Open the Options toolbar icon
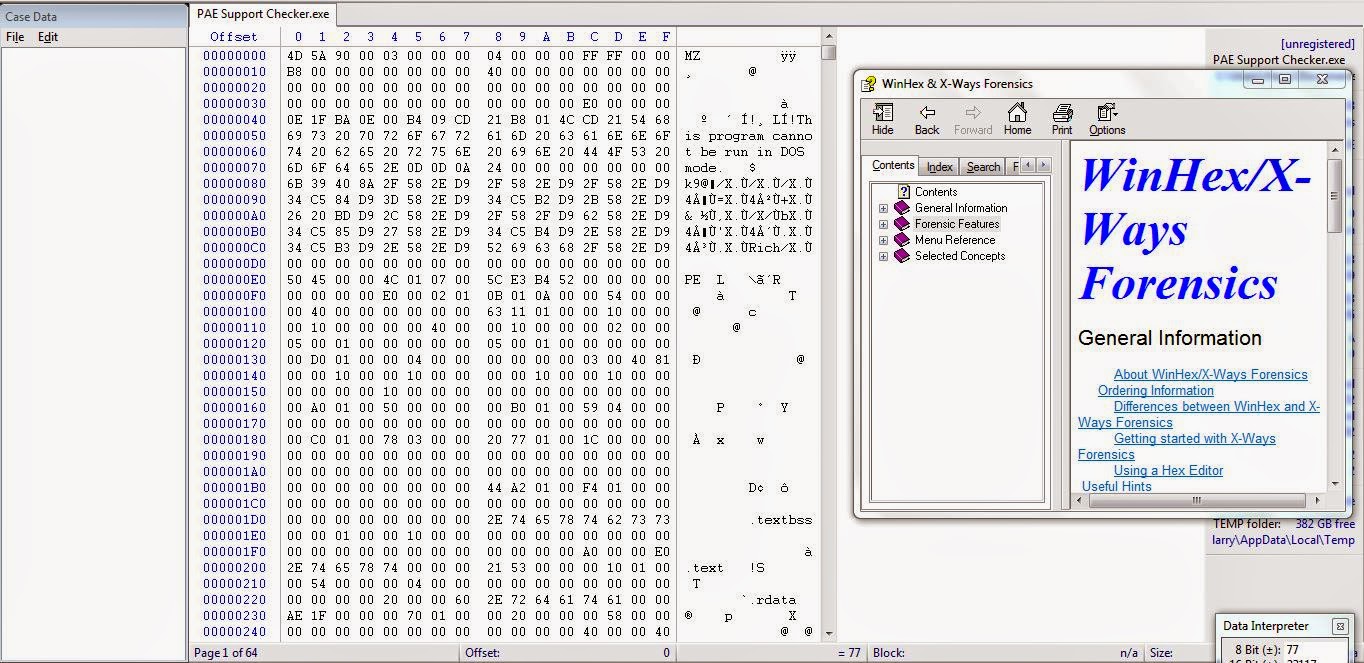The image size is (1364, 663). coord(1106,113)
